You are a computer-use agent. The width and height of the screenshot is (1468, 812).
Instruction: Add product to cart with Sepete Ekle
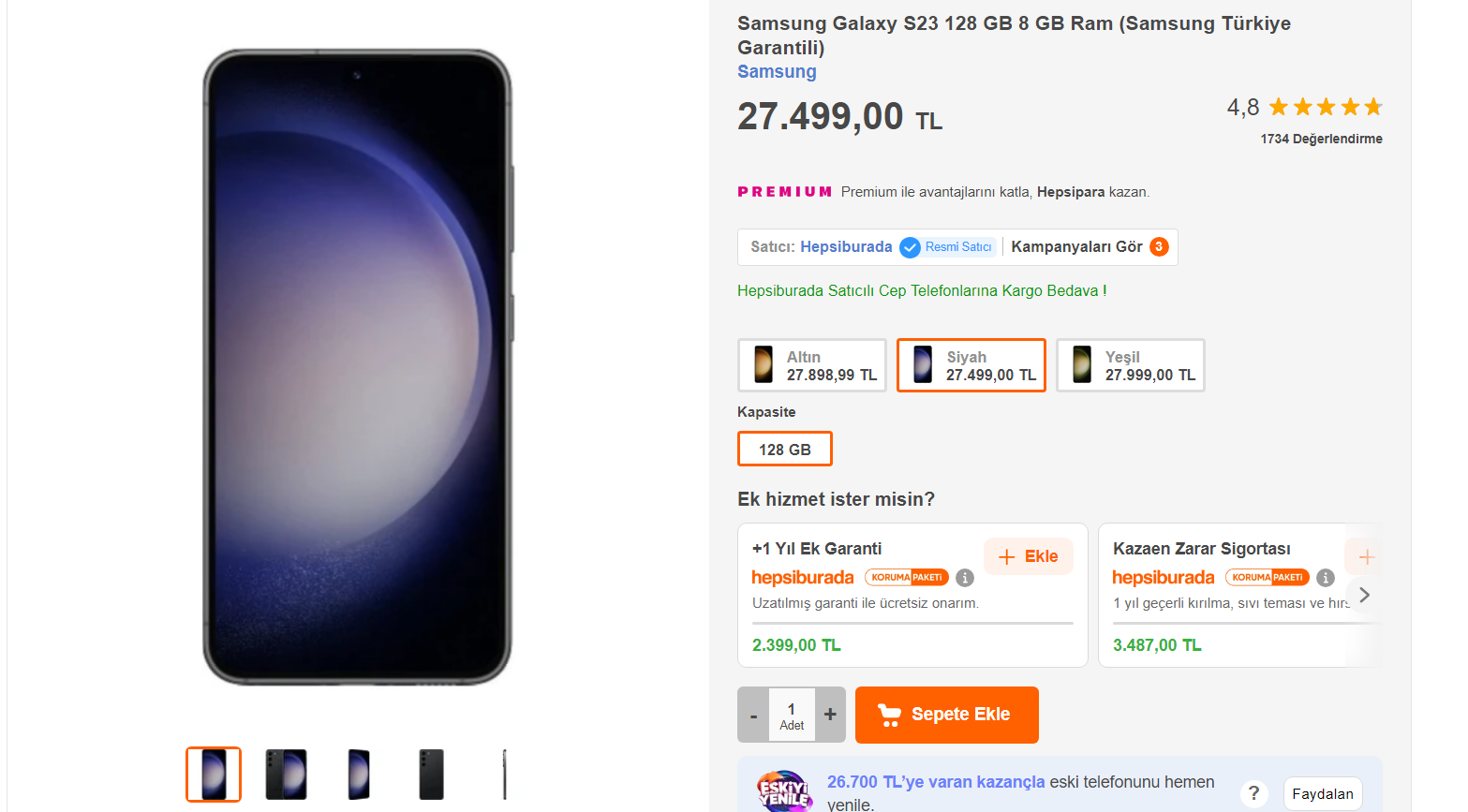click(946, 715)
